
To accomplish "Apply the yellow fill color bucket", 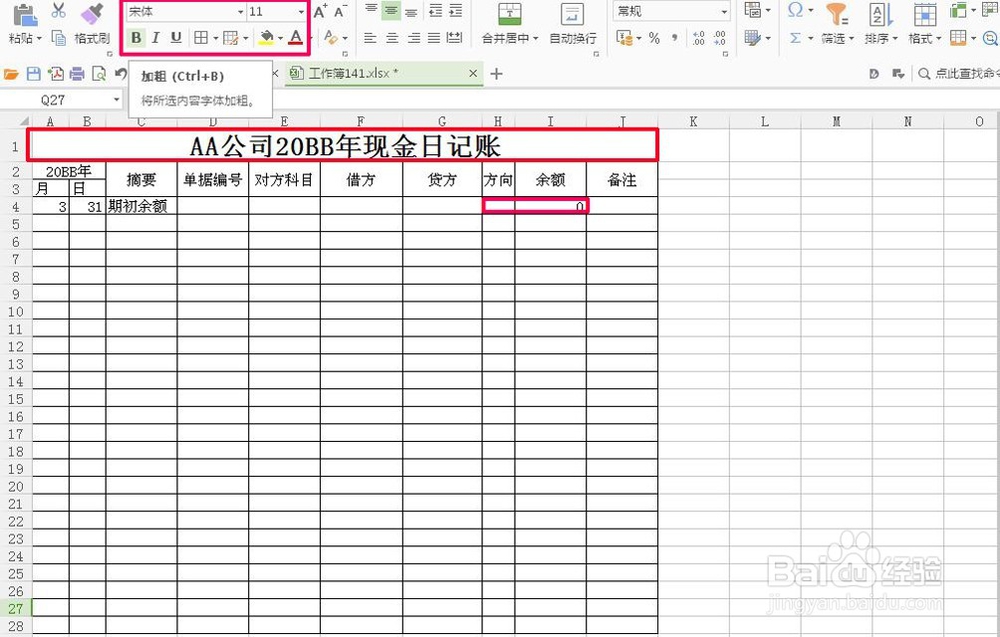I will [x=267, y=38].
